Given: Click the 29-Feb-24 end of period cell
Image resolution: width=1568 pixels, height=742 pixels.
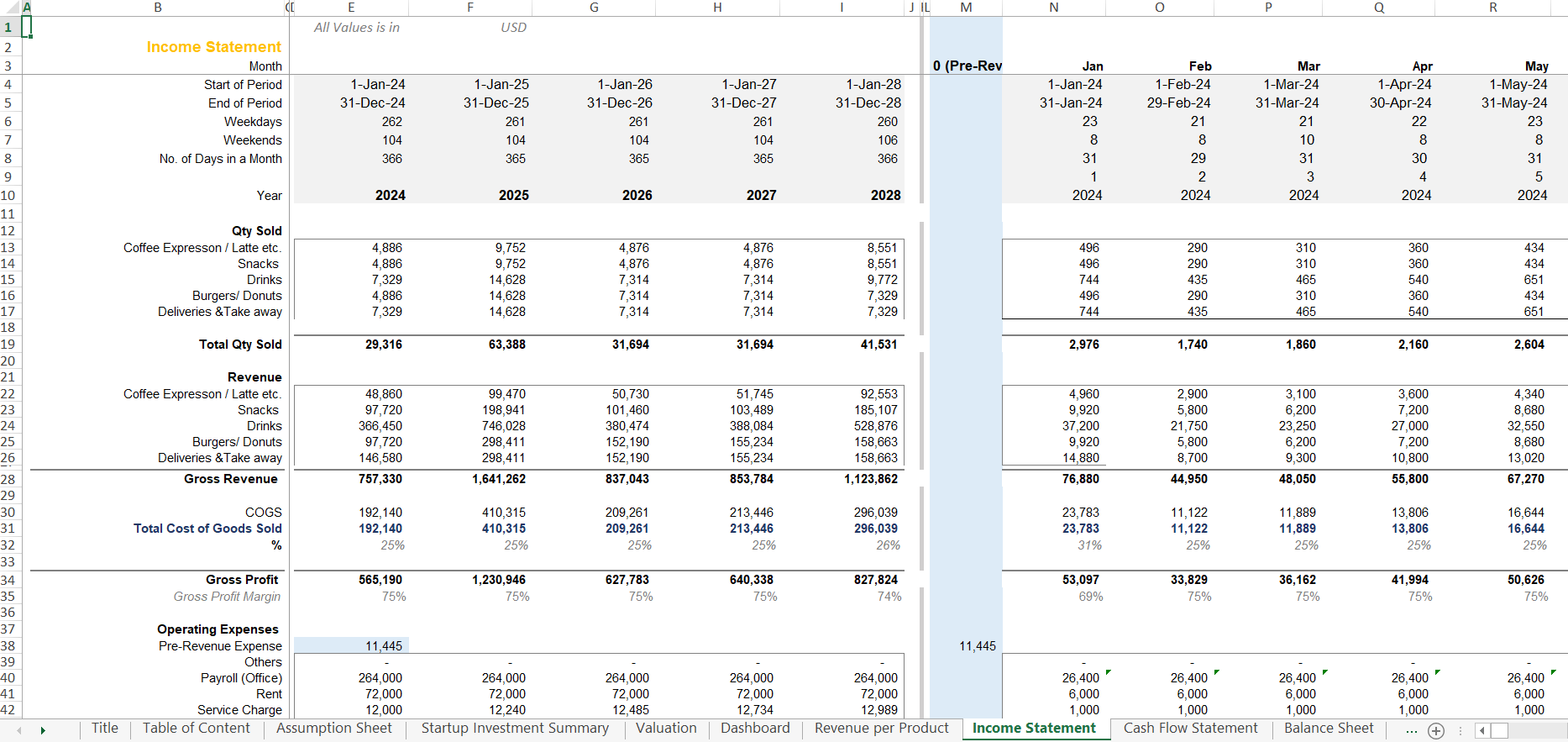Looking at the screenshot, I should point(1179,103).
